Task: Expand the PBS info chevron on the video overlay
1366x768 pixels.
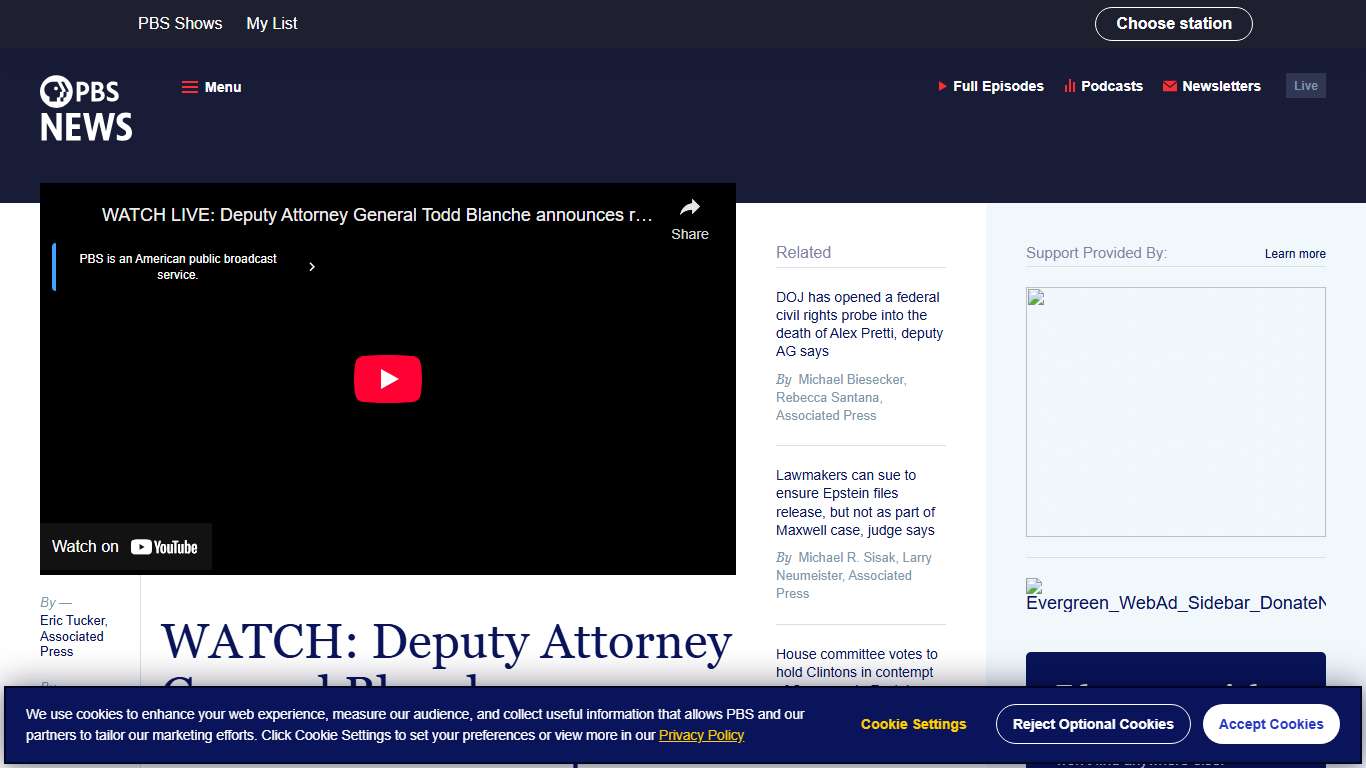Action: click(x=311, y=267)
